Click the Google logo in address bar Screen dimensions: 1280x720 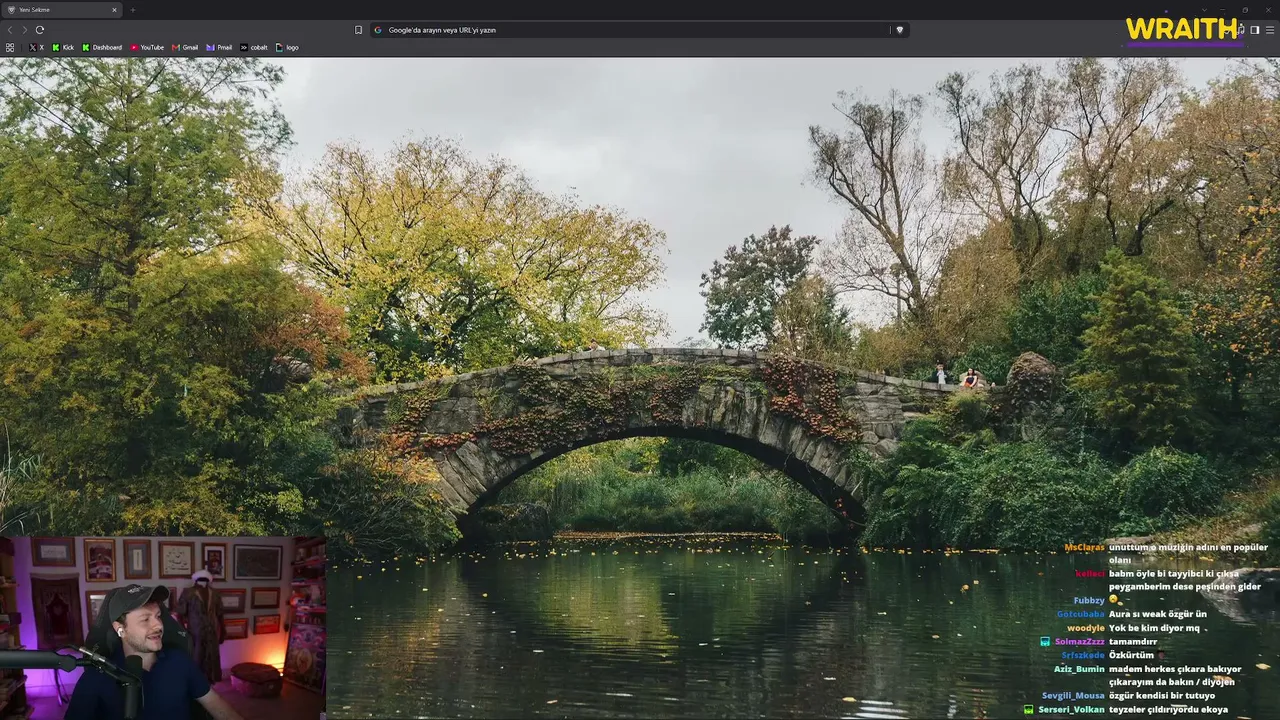(x=378, y=30)
